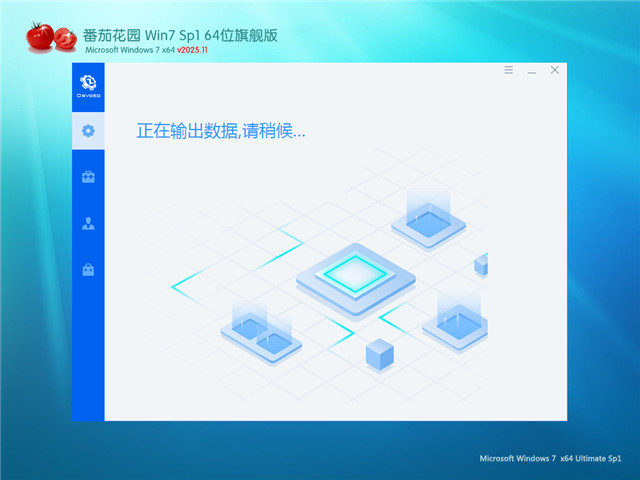
Task: Click the Dsvoeo gear logo in sidebar
Action: pyautogui.click(x=88, y=86)
